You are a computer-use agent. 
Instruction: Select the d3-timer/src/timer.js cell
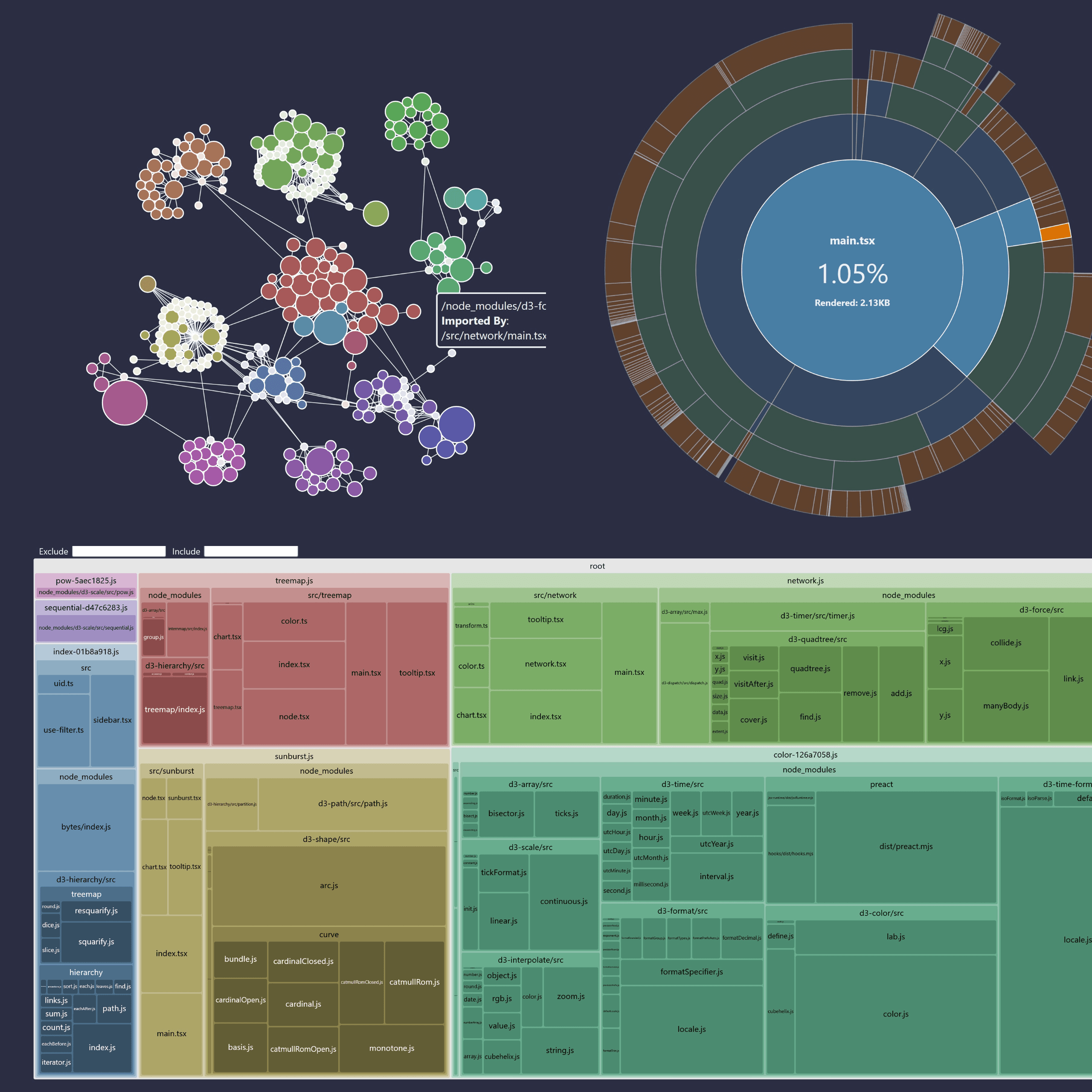point(817,616)
